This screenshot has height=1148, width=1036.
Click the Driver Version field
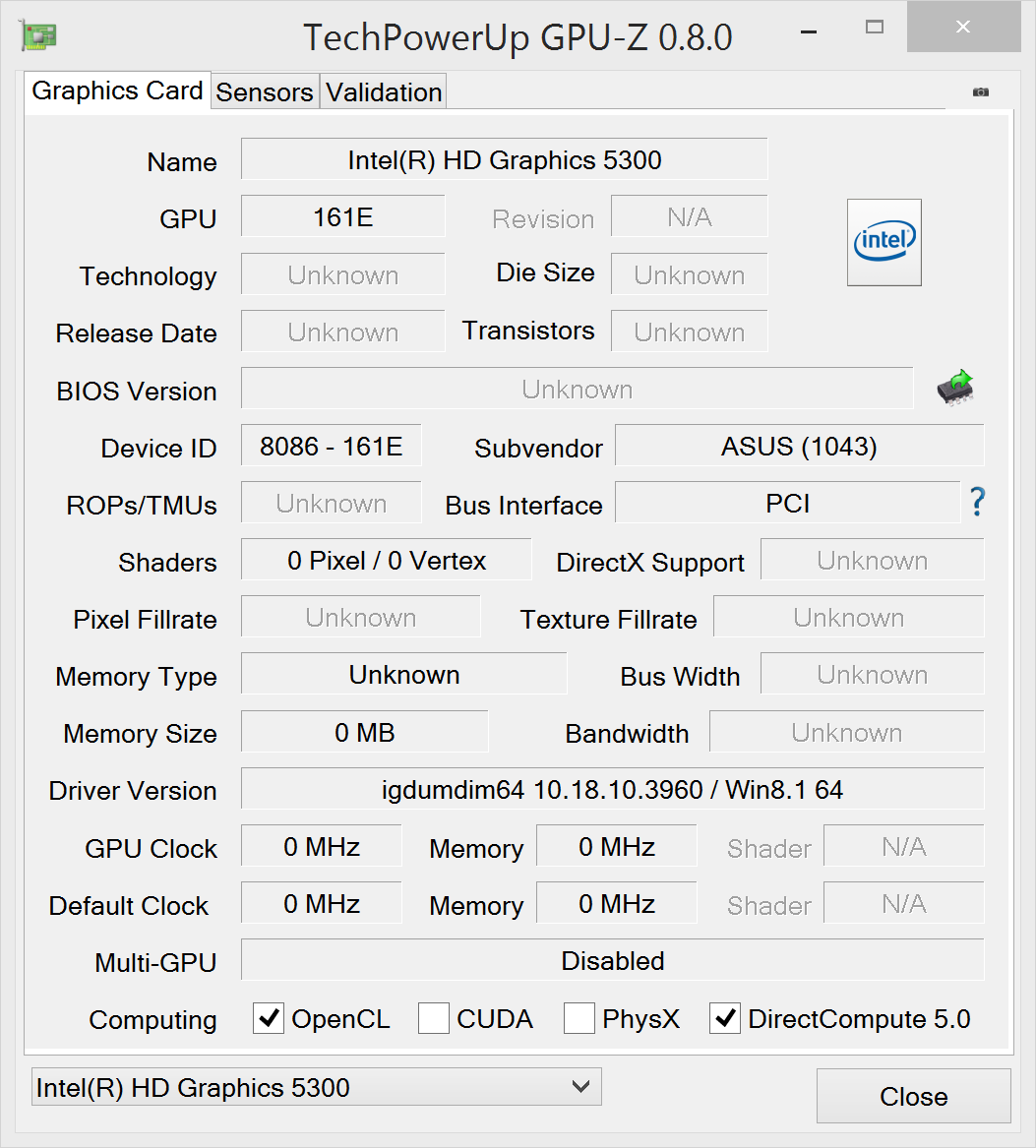click(612, 789)
